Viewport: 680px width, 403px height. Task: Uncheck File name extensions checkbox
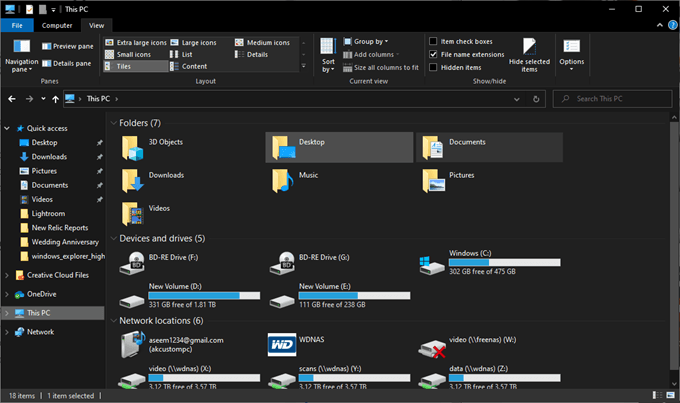click(433, 54)
